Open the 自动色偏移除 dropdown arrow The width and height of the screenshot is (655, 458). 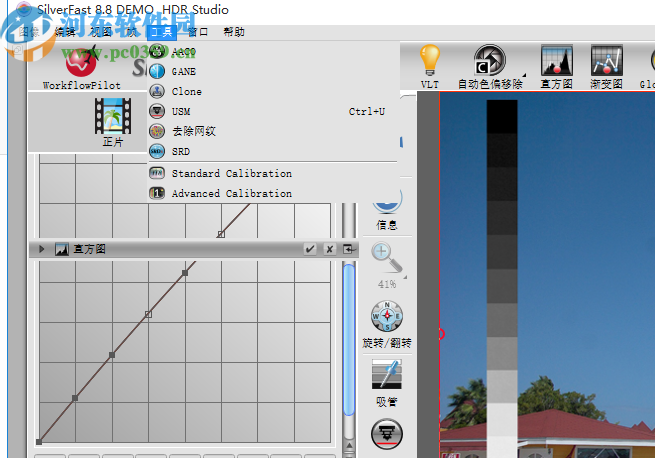(x=524, y=75)
